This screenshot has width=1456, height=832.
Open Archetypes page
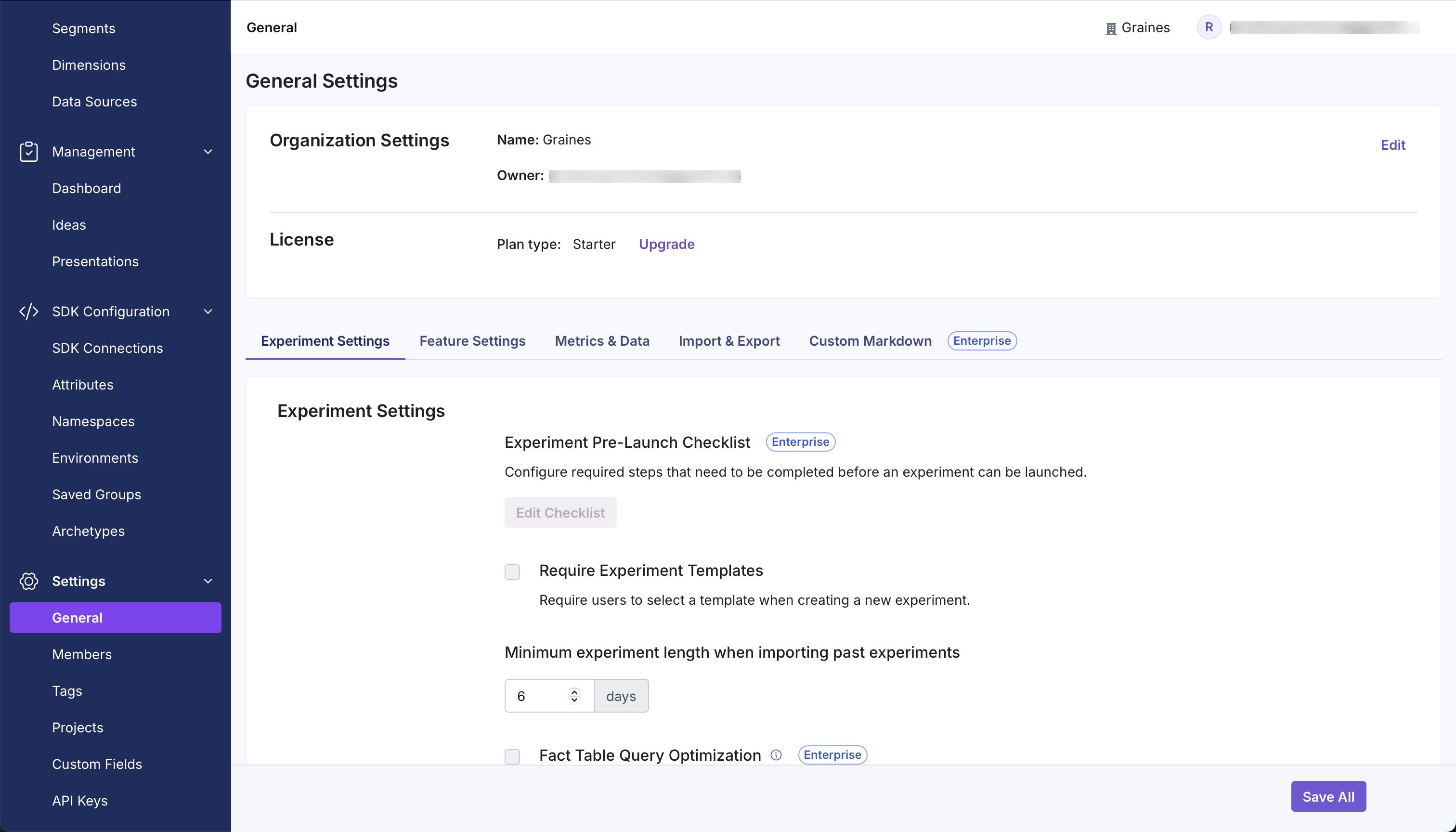click(88, 532)
